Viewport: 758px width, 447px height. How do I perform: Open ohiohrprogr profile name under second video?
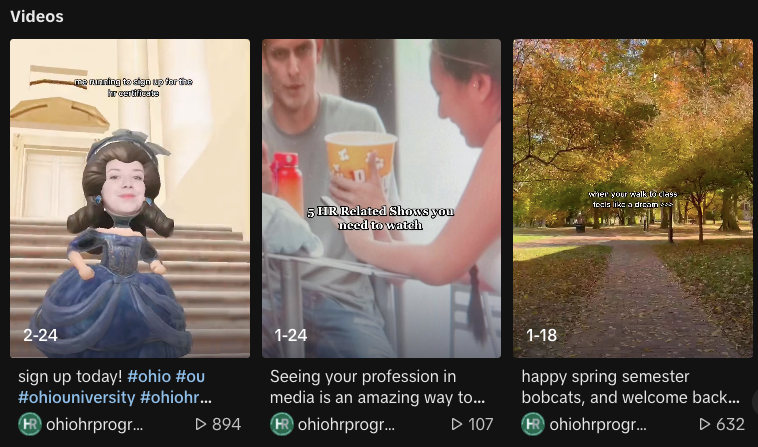346,424
